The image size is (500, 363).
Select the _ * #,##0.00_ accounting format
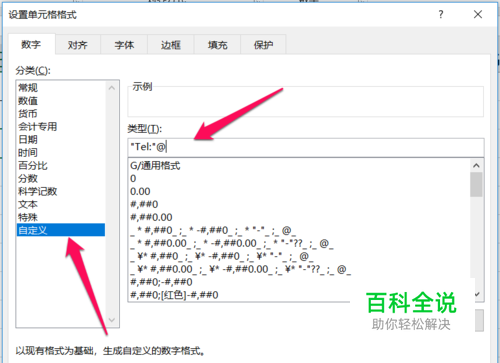[x=299, y=243]
